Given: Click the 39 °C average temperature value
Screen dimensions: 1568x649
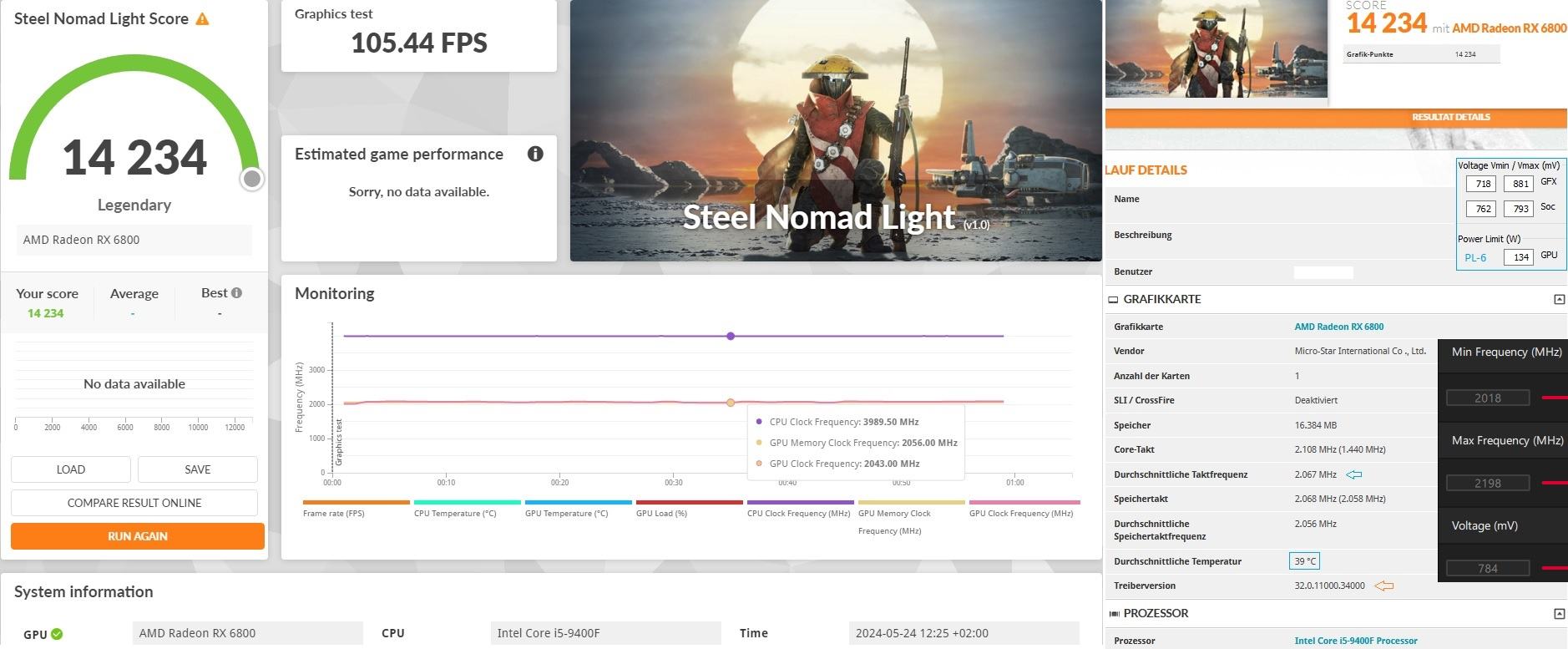Looking at the screenshot, I should (1305, 561).
